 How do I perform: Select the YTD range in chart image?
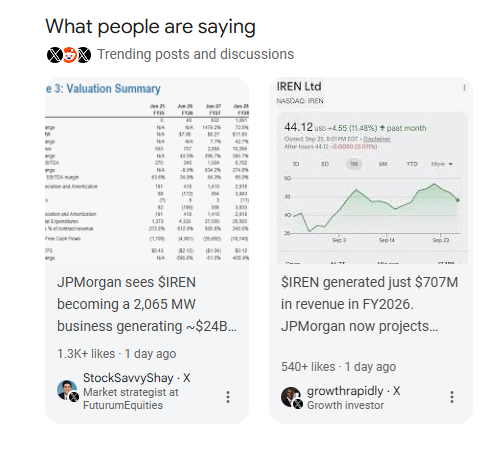[x=412, y=164]
